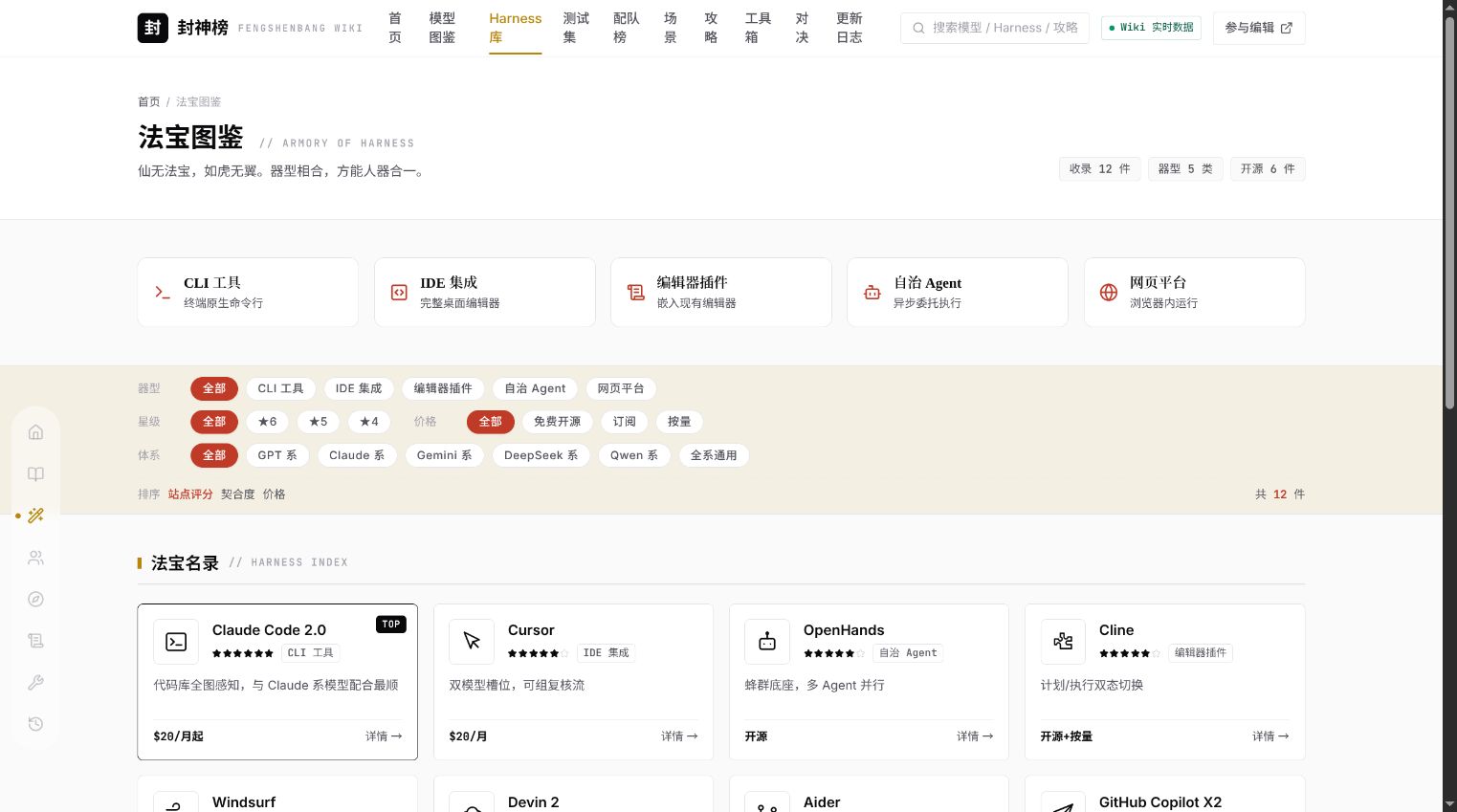
Task: Filter by Claude 系 chip
Action: click(357, 455)
